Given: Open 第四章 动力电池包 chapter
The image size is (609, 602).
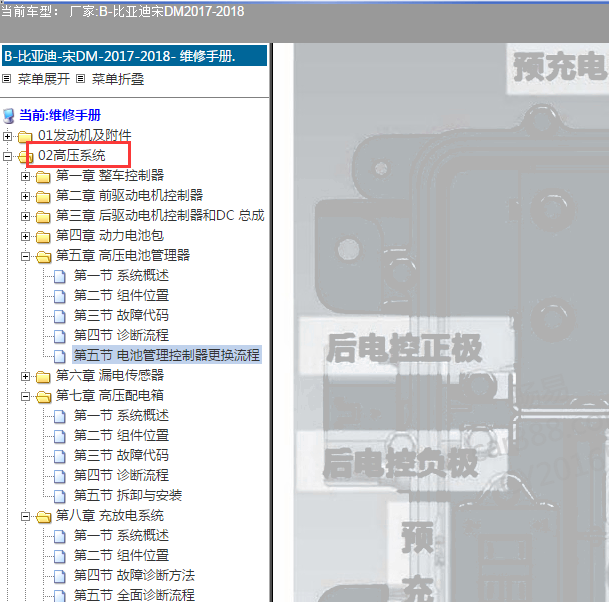Looking at the screenshot, I should (x=110, y=235).
